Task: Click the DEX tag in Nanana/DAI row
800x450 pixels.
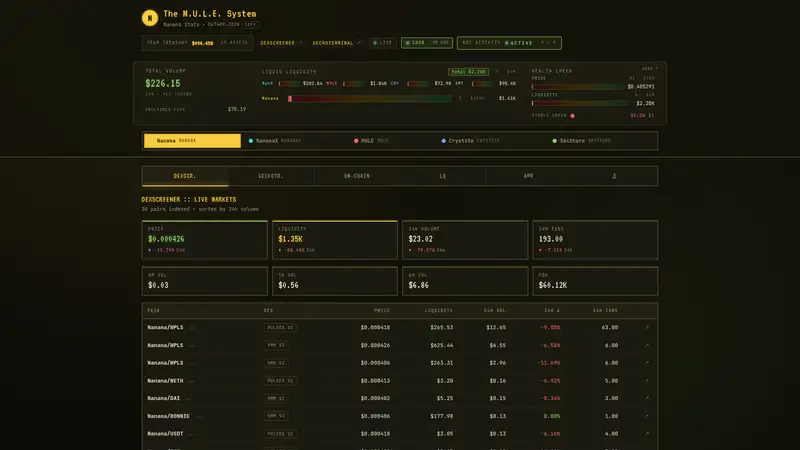Action: point(276,398)
